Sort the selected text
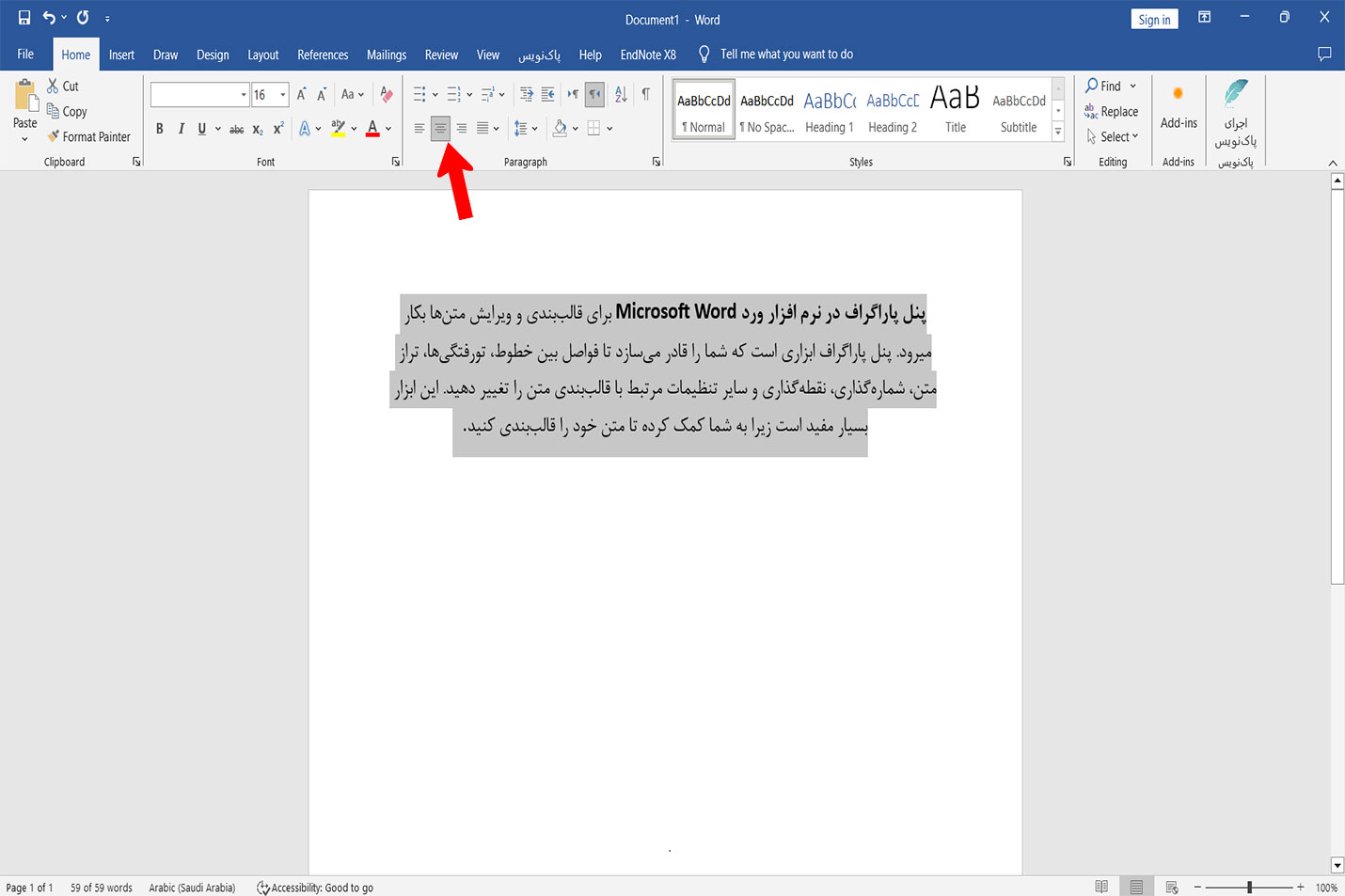 coord(621,94)
